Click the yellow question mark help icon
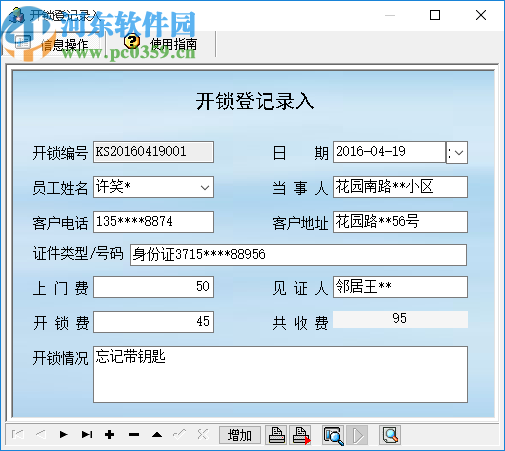 (132, 42)
